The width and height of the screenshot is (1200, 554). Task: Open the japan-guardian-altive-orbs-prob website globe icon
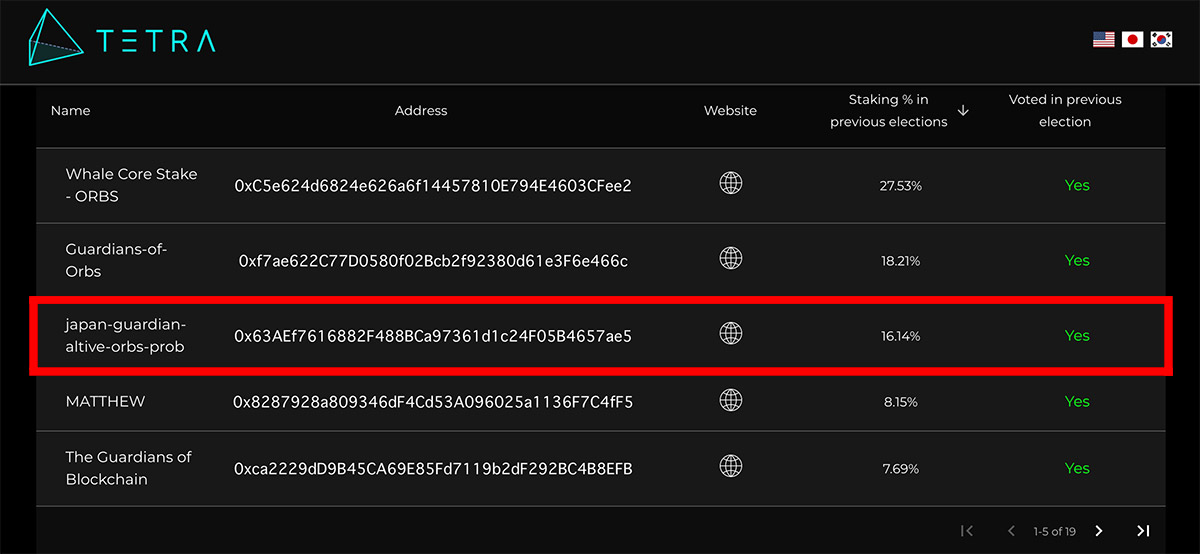tap(731, 334)
